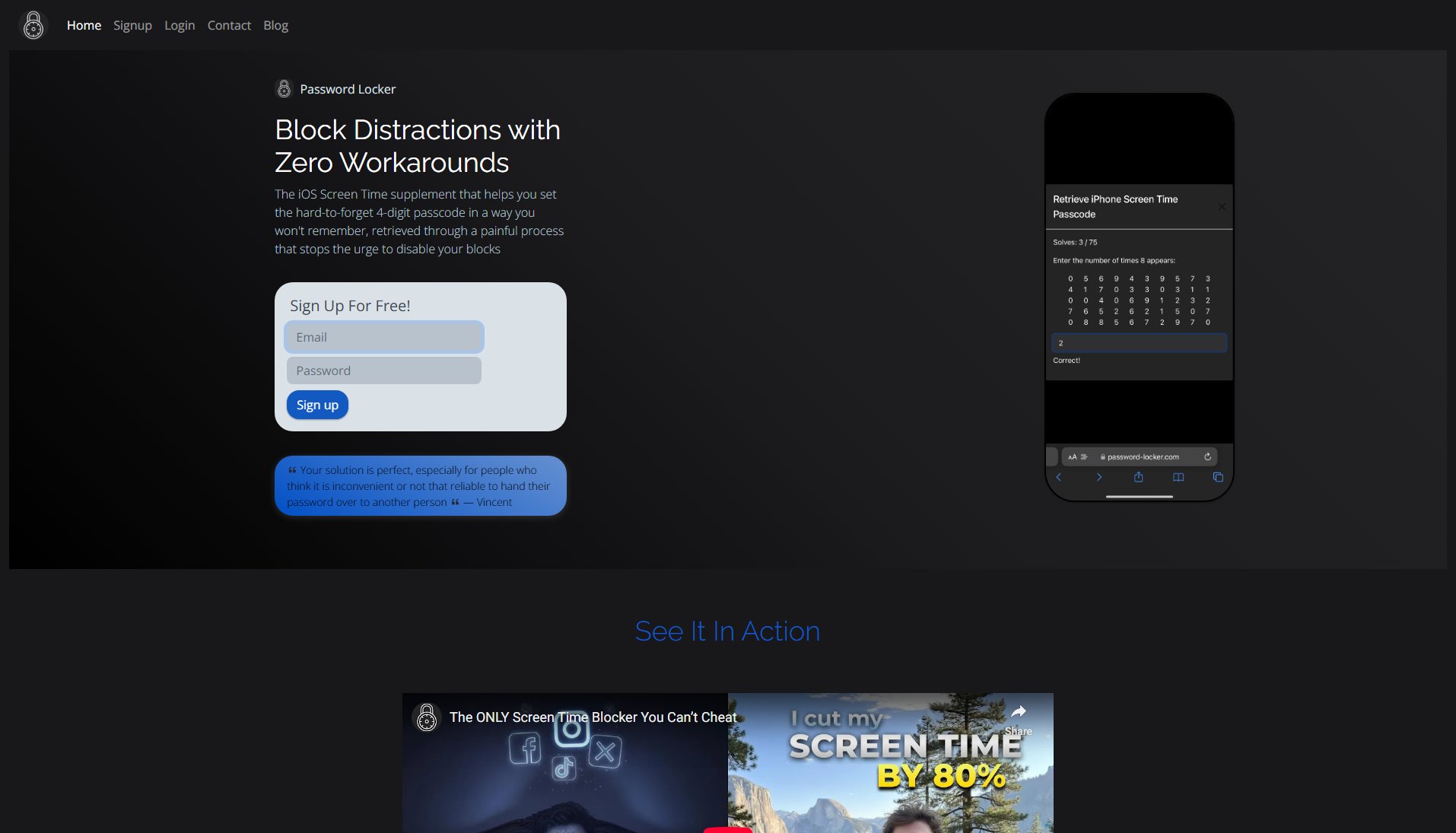Image resolution: width=1456 pixels, height=833 pixels.
Task: Go to the Contact page
Action: click(229, 25)
